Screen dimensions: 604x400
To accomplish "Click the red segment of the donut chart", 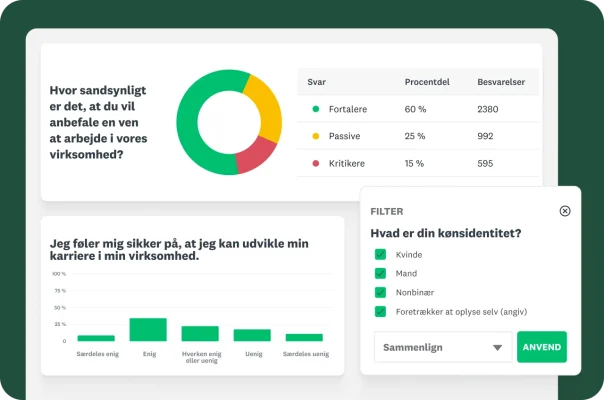I will (254, 154).
